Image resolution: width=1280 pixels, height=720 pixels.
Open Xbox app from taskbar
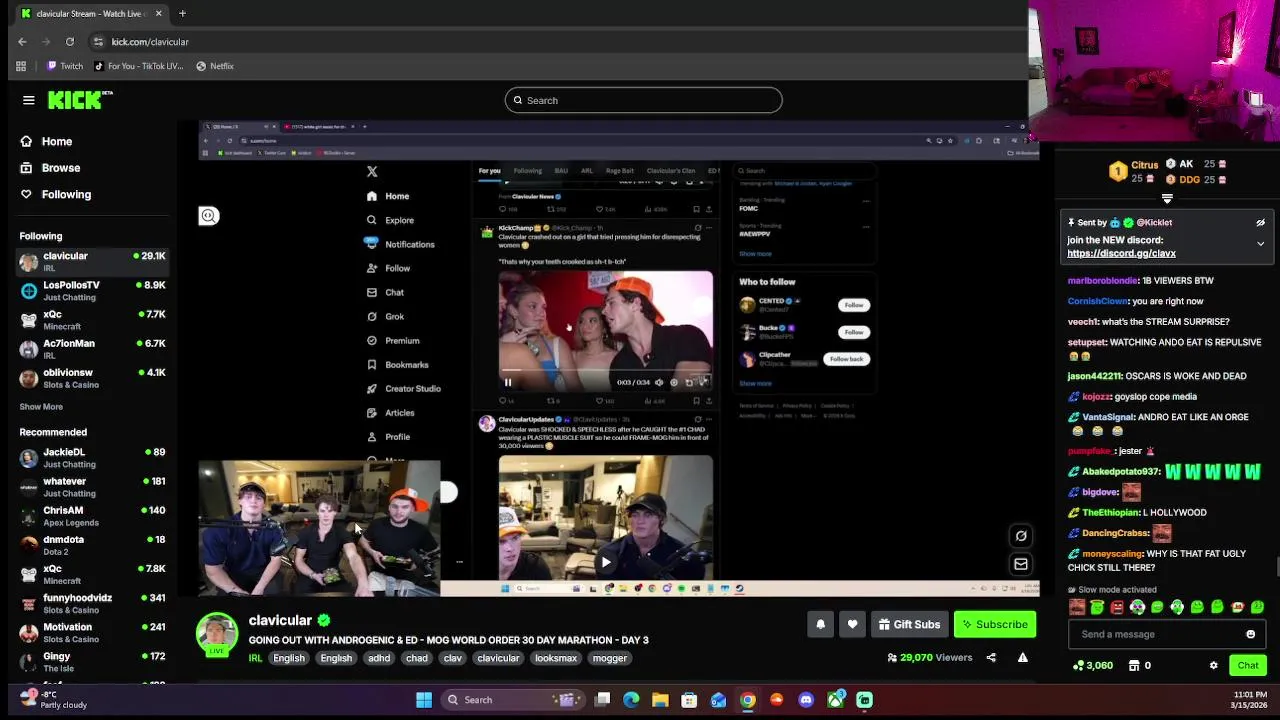click(x=835, y=700)
